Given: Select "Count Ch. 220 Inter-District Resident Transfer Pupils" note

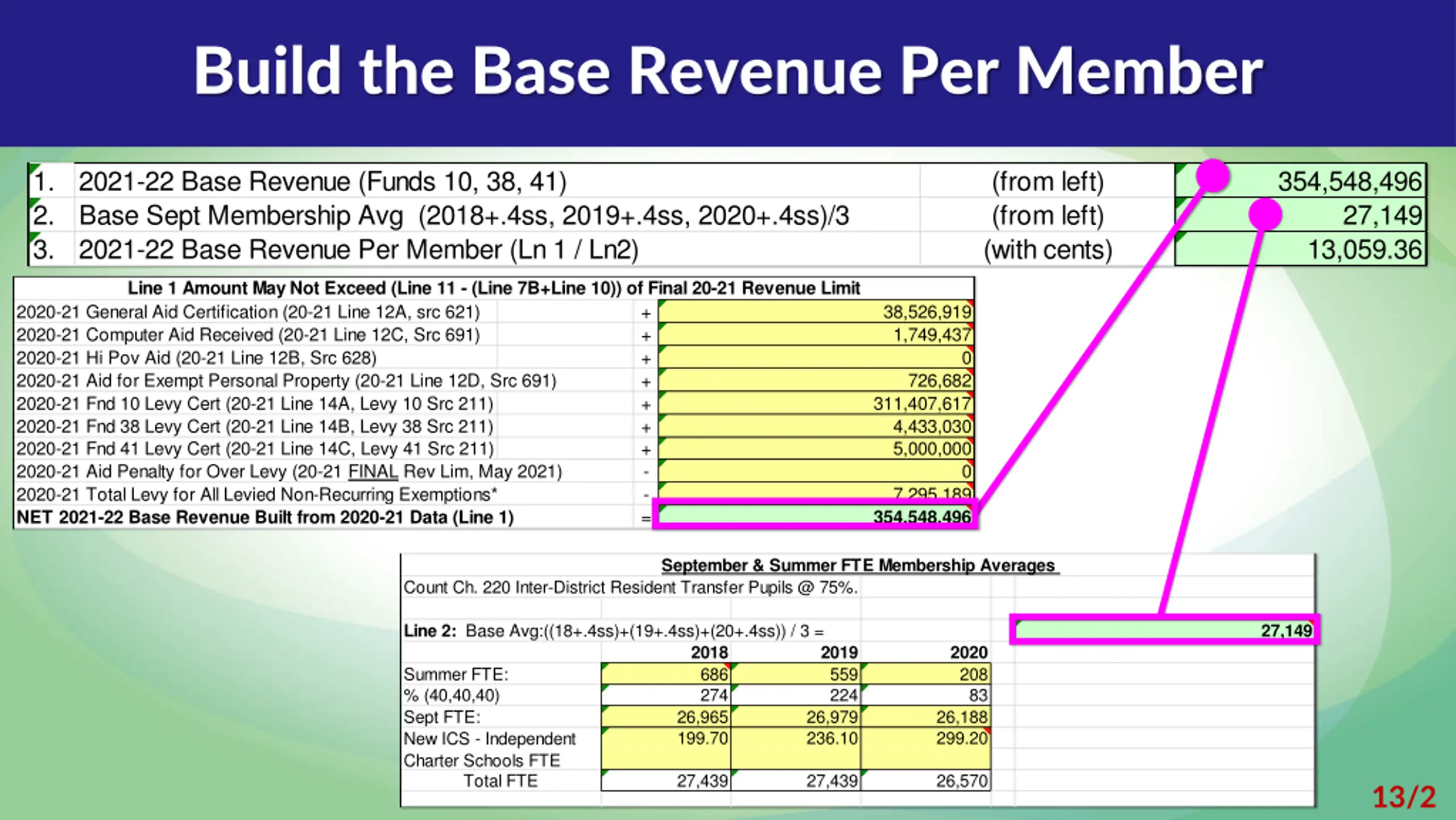Looking at the screenshot, I should click(631, 587).
